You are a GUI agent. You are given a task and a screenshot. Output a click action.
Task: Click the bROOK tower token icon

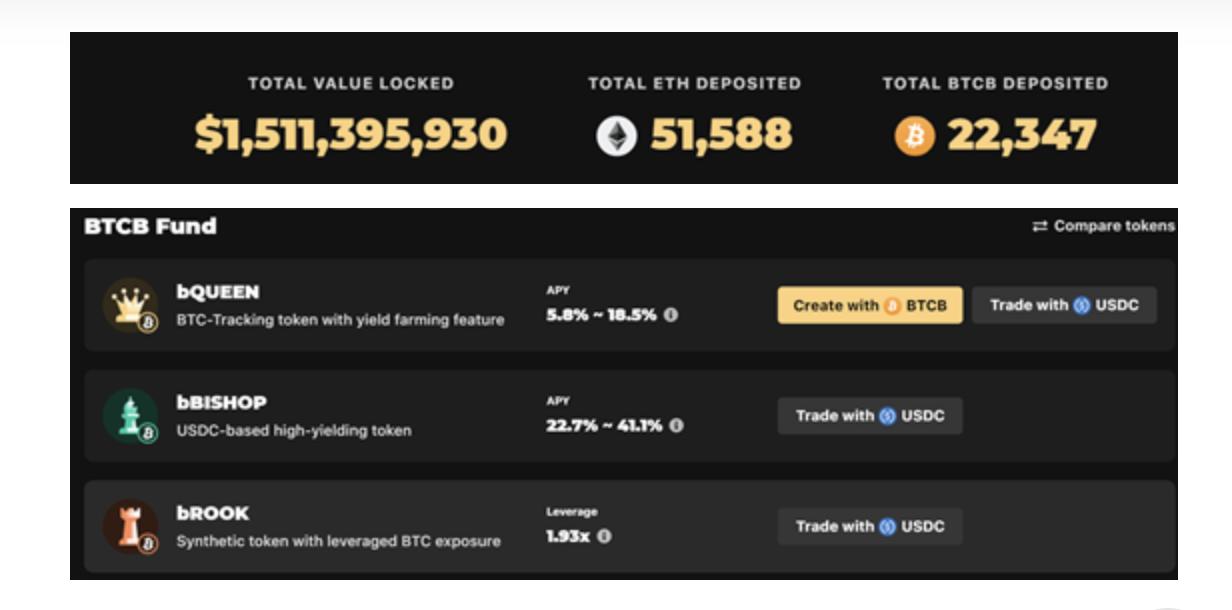click(x=131, y=526)
